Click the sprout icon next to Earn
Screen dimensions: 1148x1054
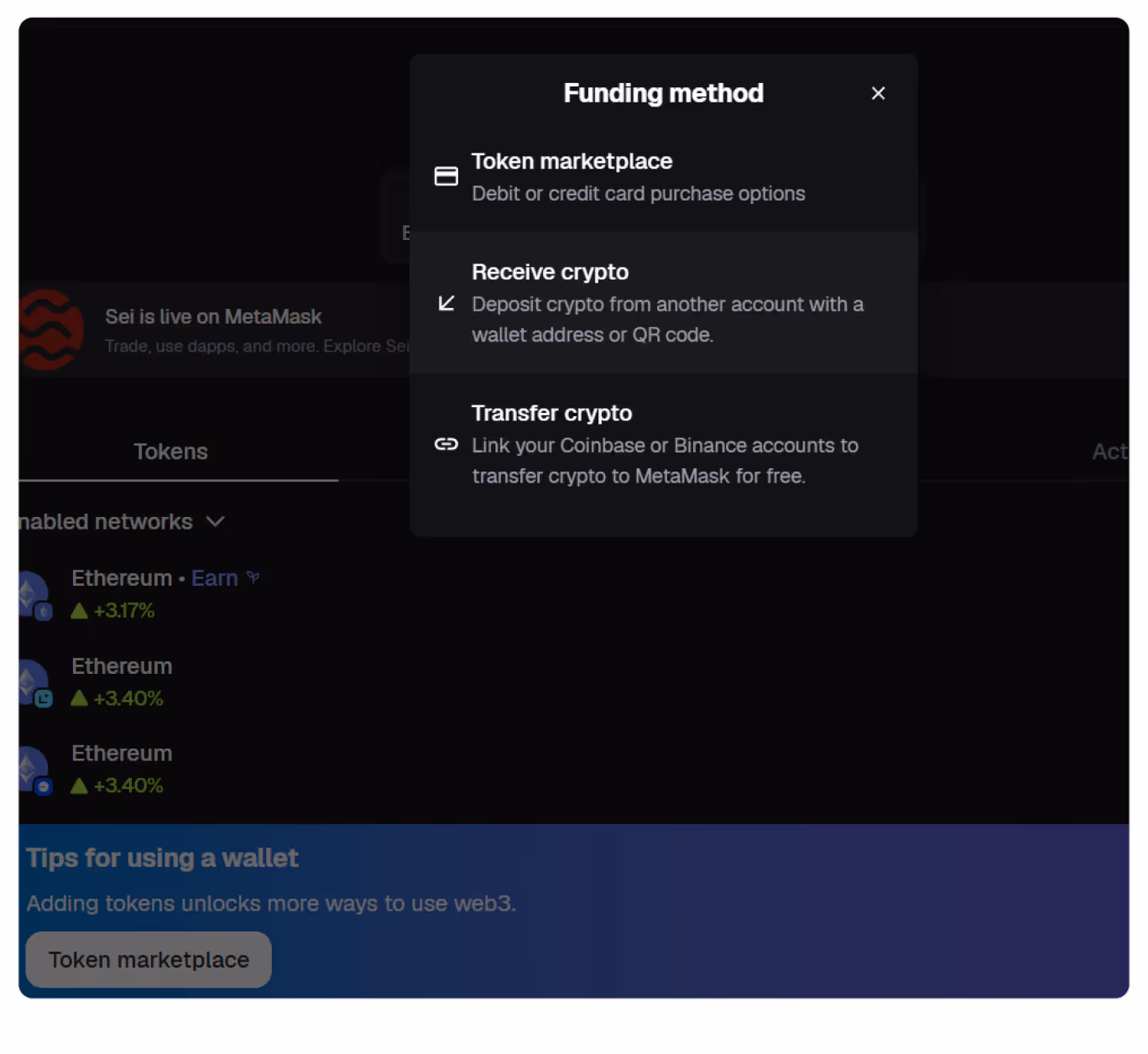pyautogui.click(x=253, y=577)
